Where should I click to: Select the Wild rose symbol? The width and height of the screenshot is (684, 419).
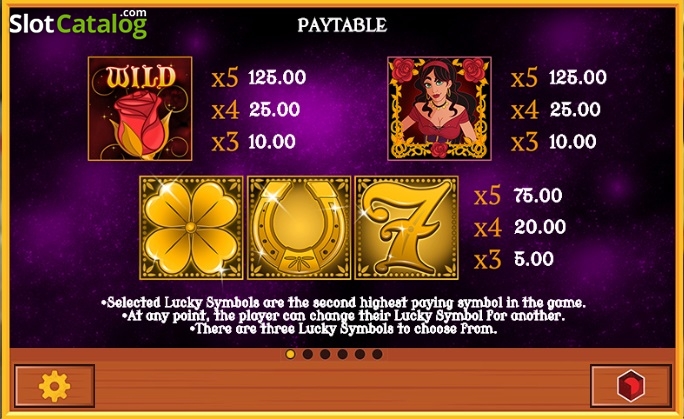(140, 109)
